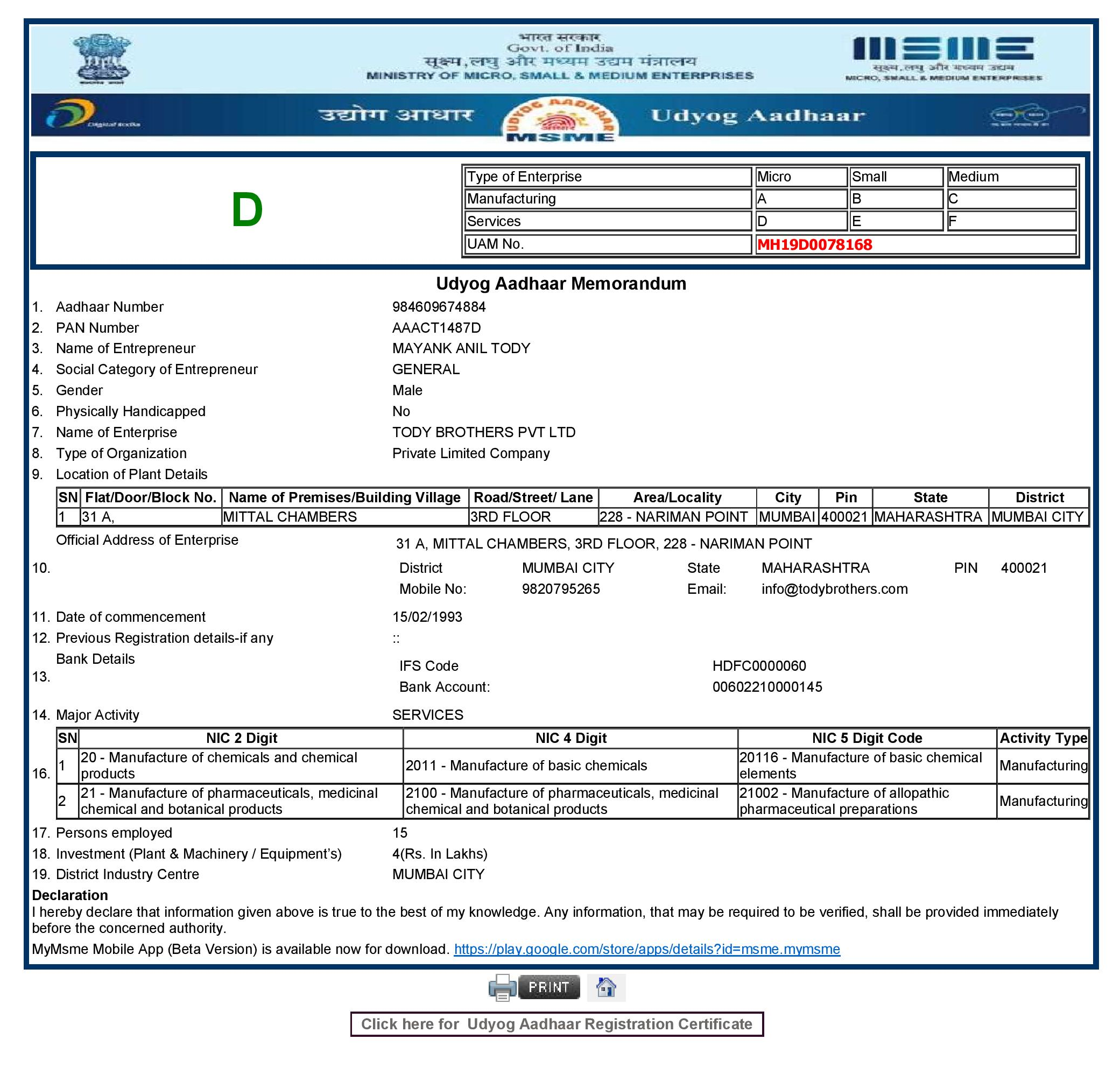The image size is (1120, 1067).
Task: Click the Udyog Aadhaar MSME fingerprint logo
Action: pos(561,118)
